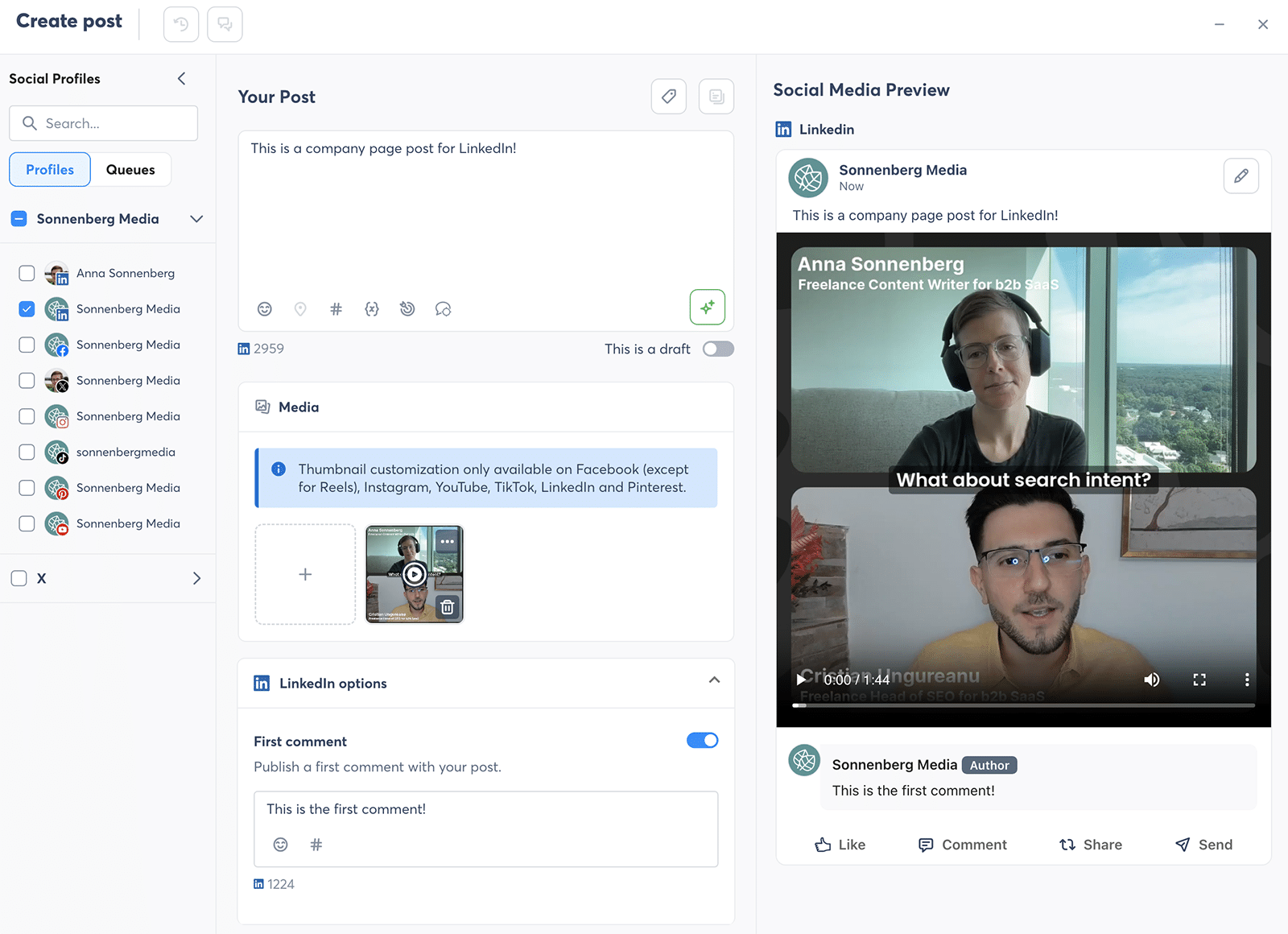The height and width of the screenshot is (934, 1288).
Task: Open the spiral recycle icon in editor
Action: (407, 309)
